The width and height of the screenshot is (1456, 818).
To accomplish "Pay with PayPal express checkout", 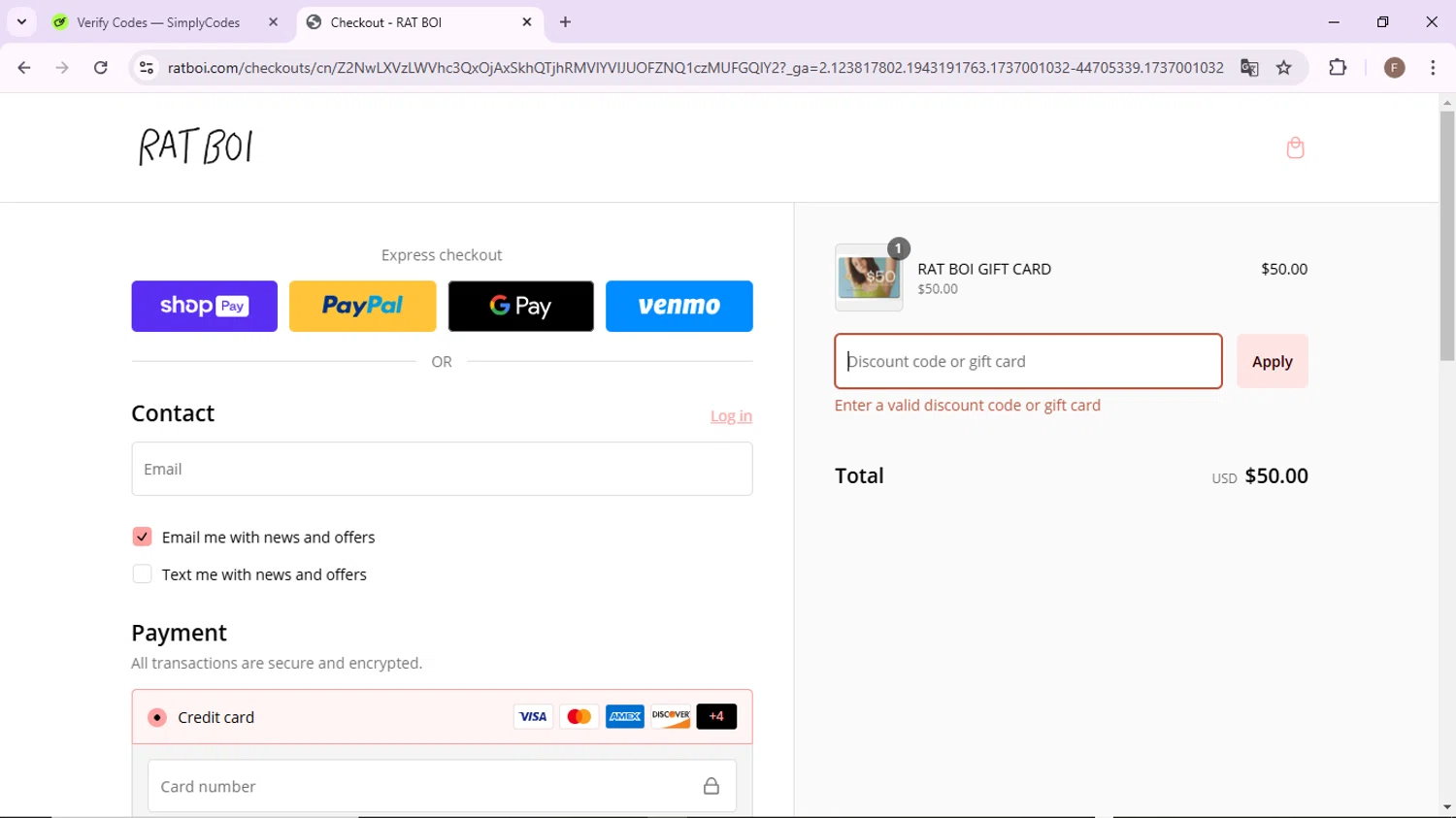I will [x=363, y=307].
